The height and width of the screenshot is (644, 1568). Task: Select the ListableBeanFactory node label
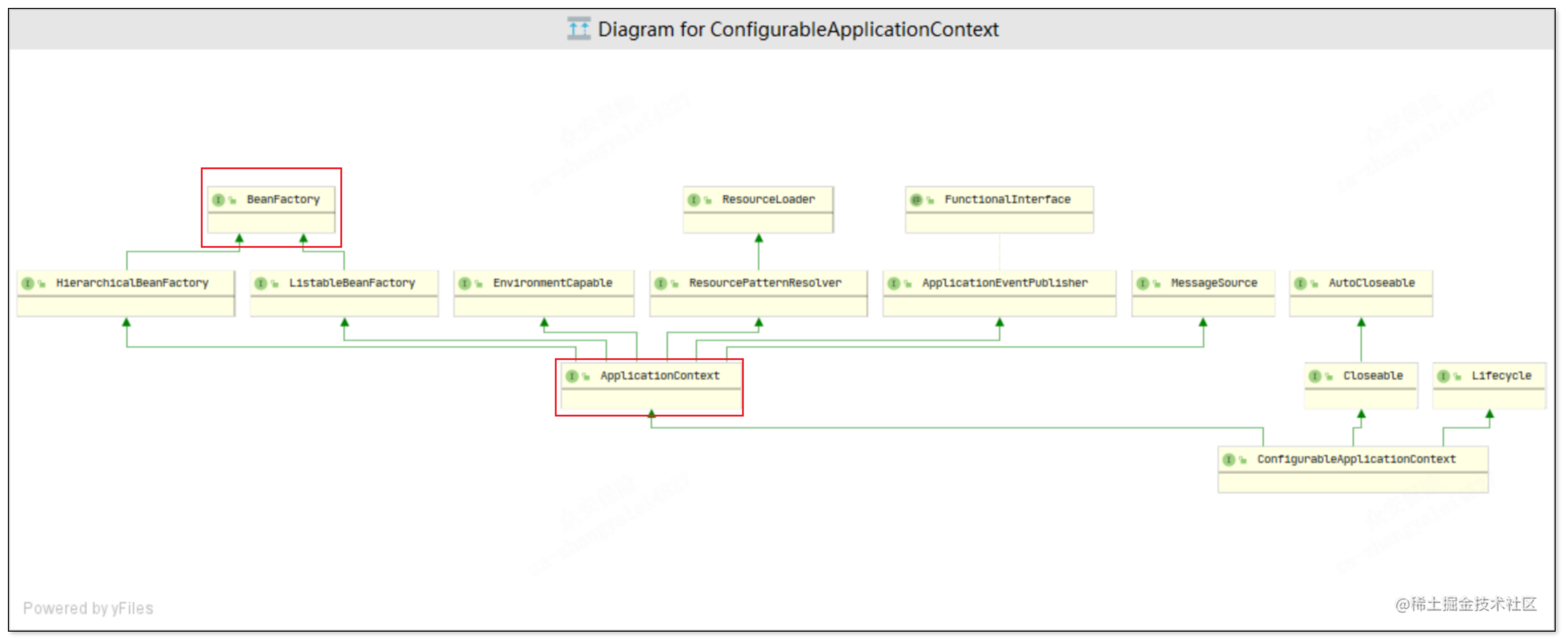coord(352,283)
